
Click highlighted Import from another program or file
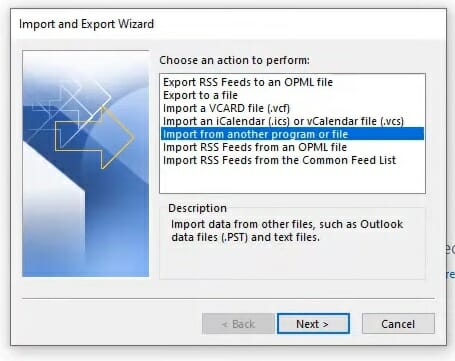[292, 134]
